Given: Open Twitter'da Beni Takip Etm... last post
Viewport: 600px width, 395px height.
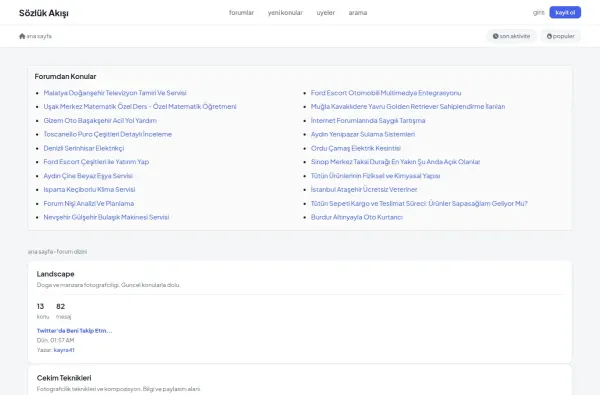Looking at the screenshot, I should tap(75, 330).
